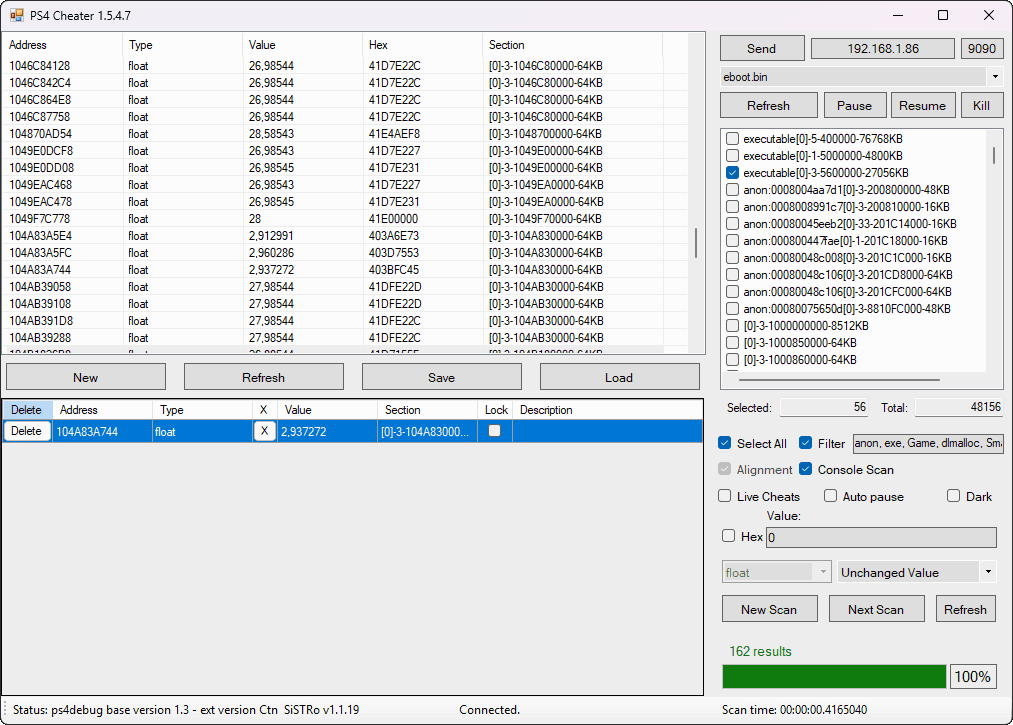
Task: Click the Kill button
Action: tap(981, 105)
